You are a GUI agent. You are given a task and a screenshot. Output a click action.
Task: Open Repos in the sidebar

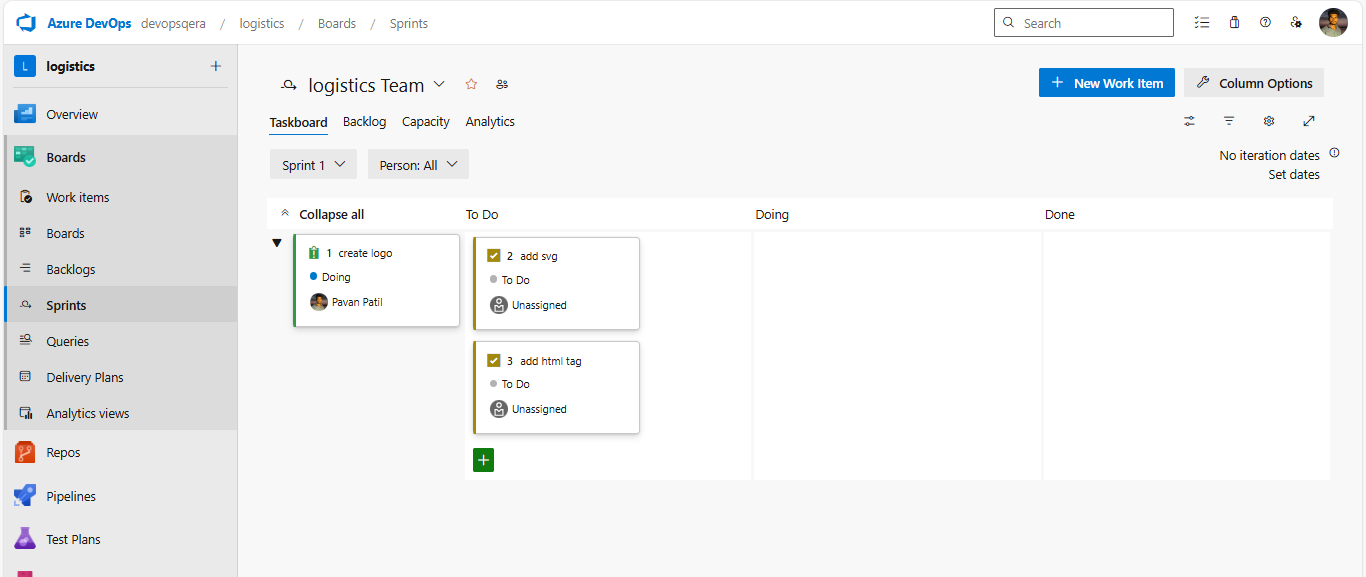tap(63, 453)
